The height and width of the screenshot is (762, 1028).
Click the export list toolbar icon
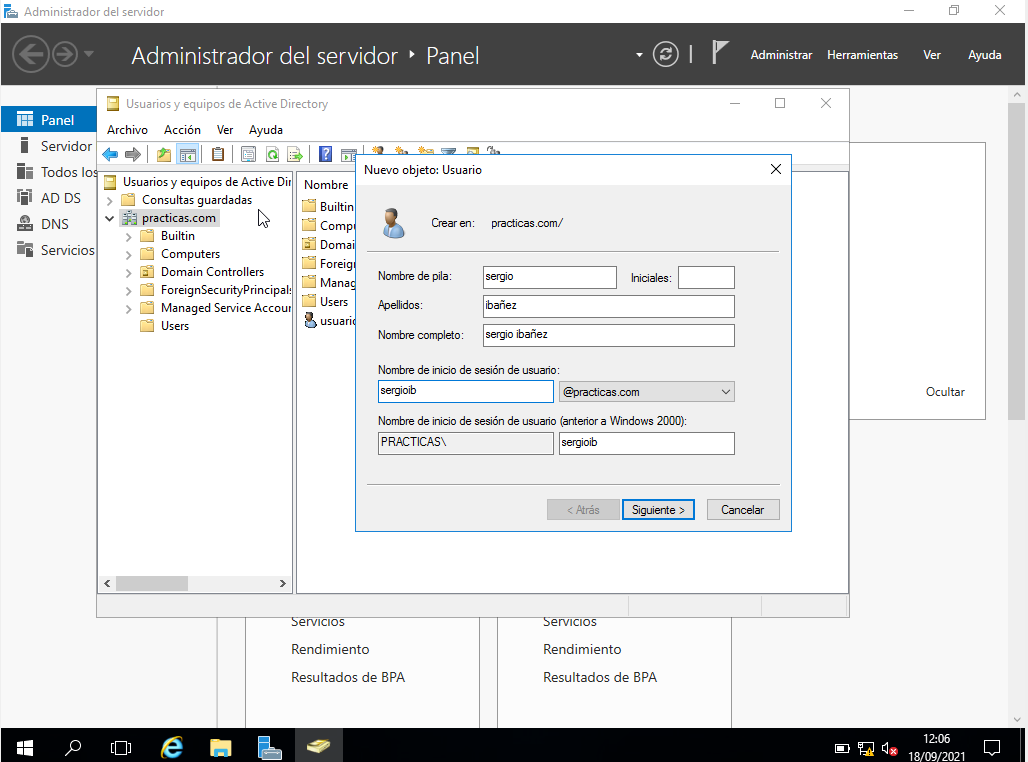point(295,154)
